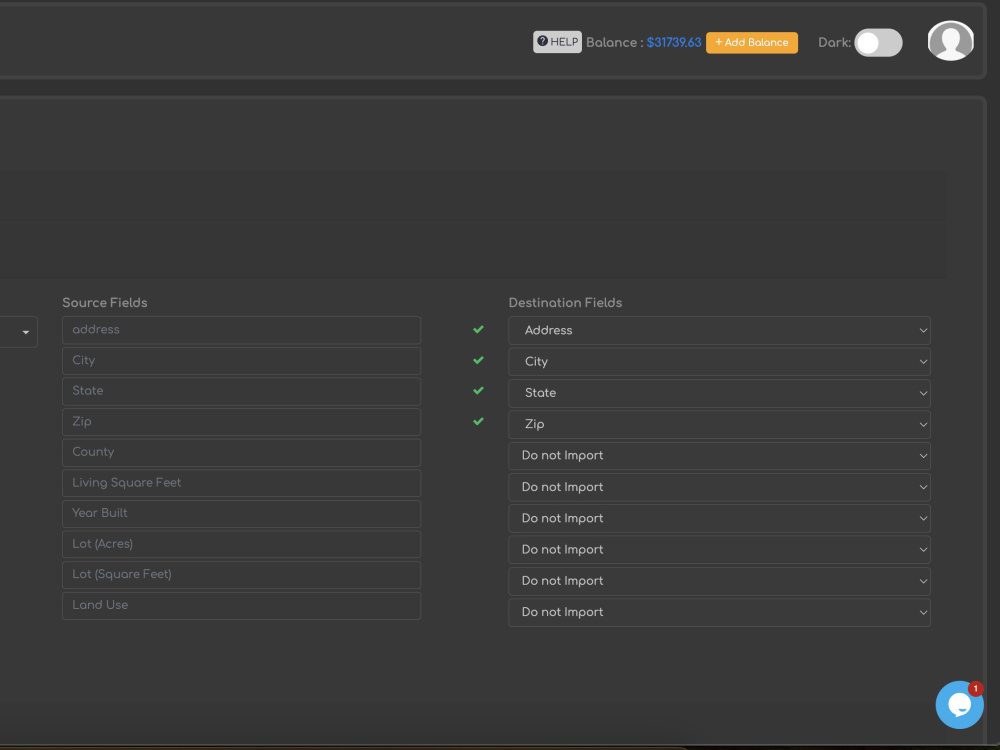
Task: Expand the partially visible dropdown at left edge
Action: [19, 332]
